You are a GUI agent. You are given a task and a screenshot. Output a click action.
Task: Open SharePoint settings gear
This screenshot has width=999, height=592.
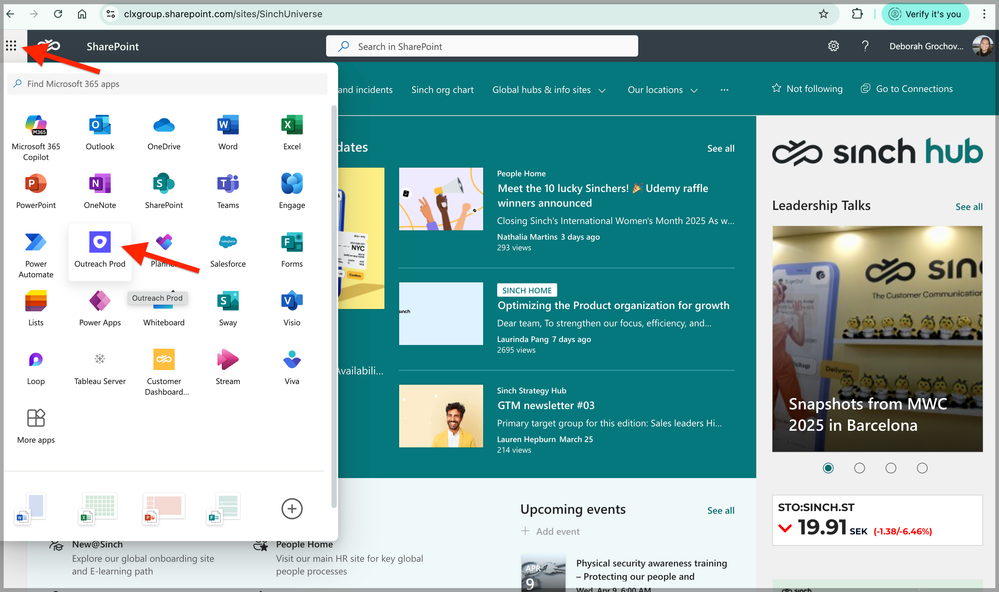tap(833, 46)
